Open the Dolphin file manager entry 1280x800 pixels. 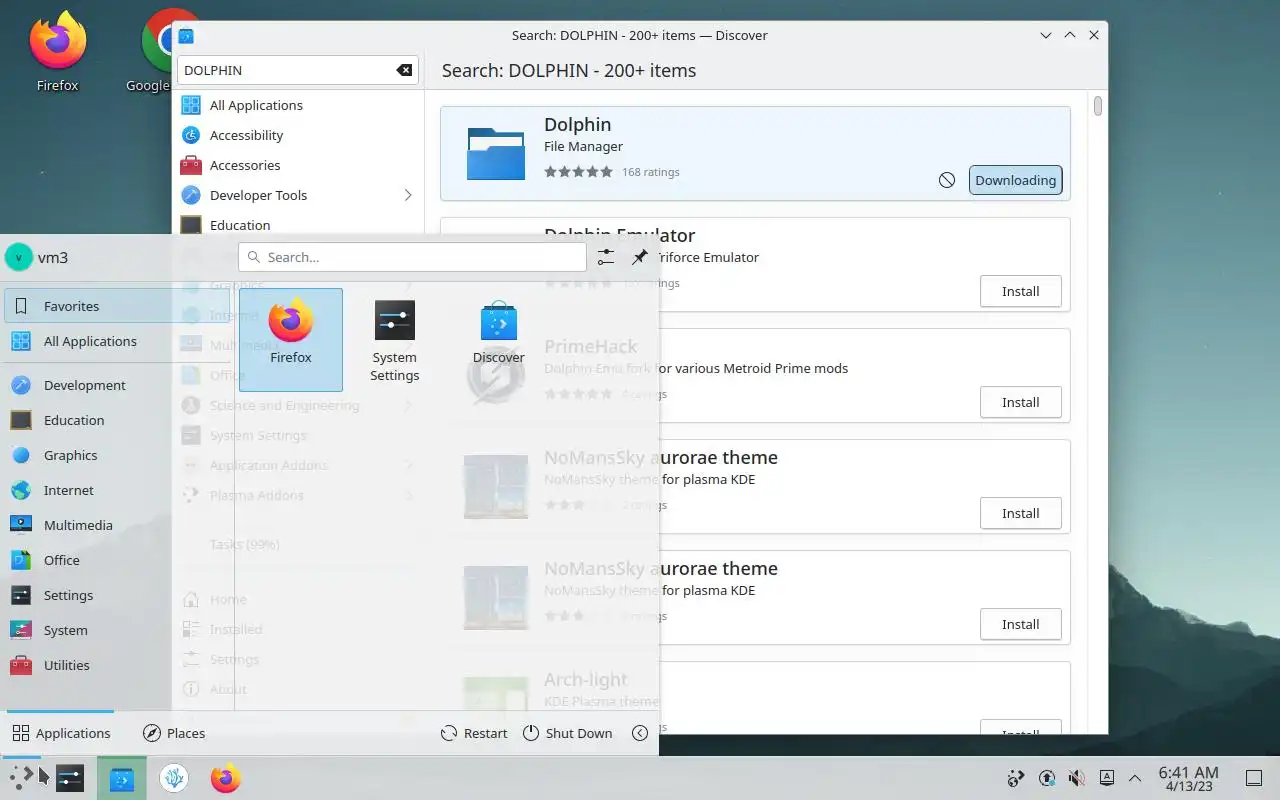755,154
